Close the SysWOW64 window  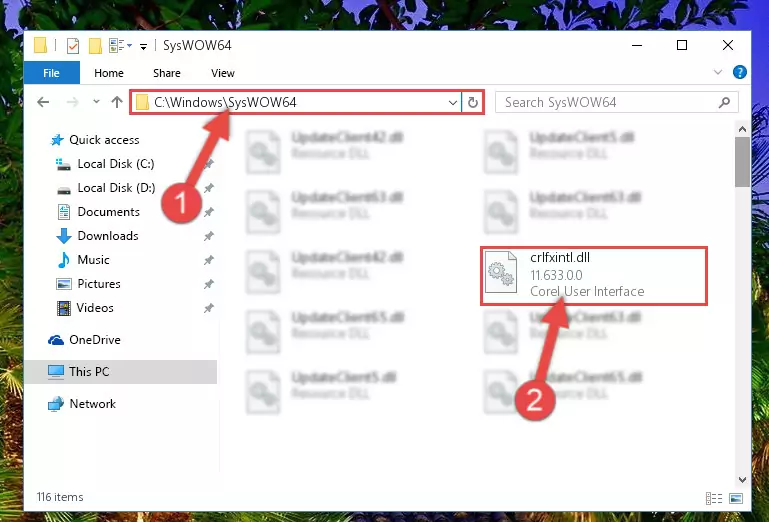pos(728,46)
